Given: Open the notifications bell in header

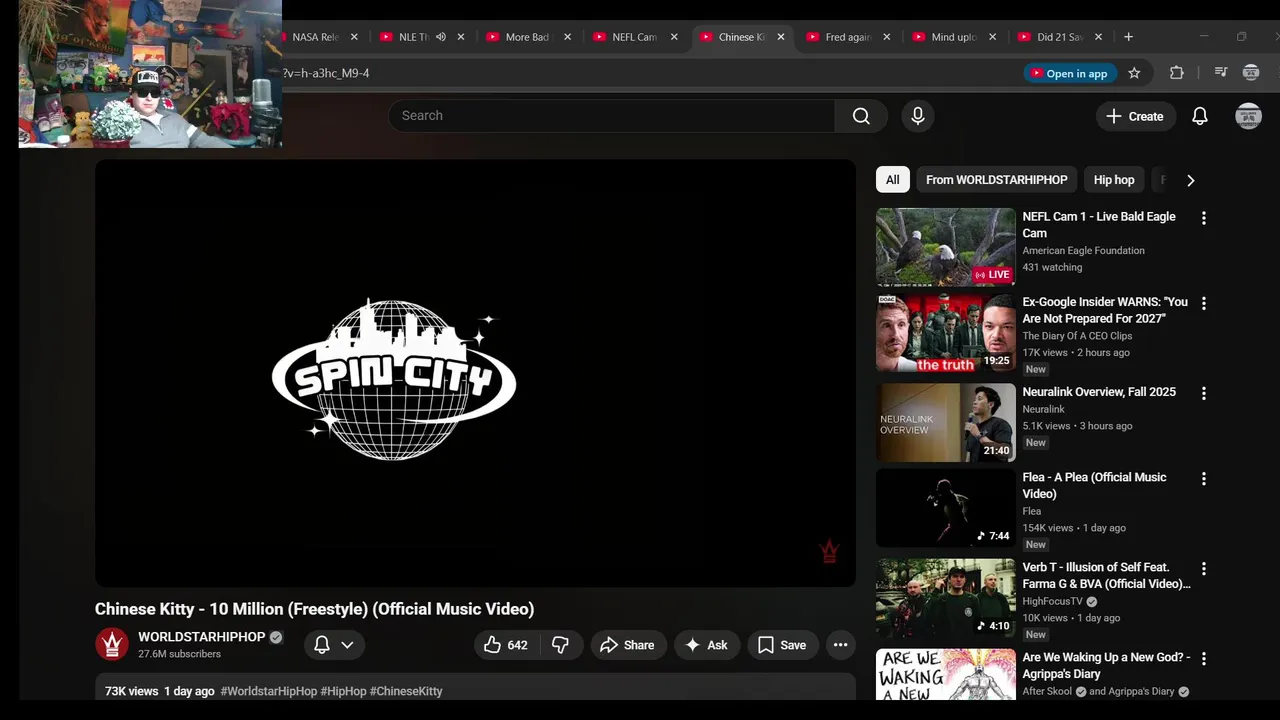Looking at the screenshot, I should click(1200, 116).
